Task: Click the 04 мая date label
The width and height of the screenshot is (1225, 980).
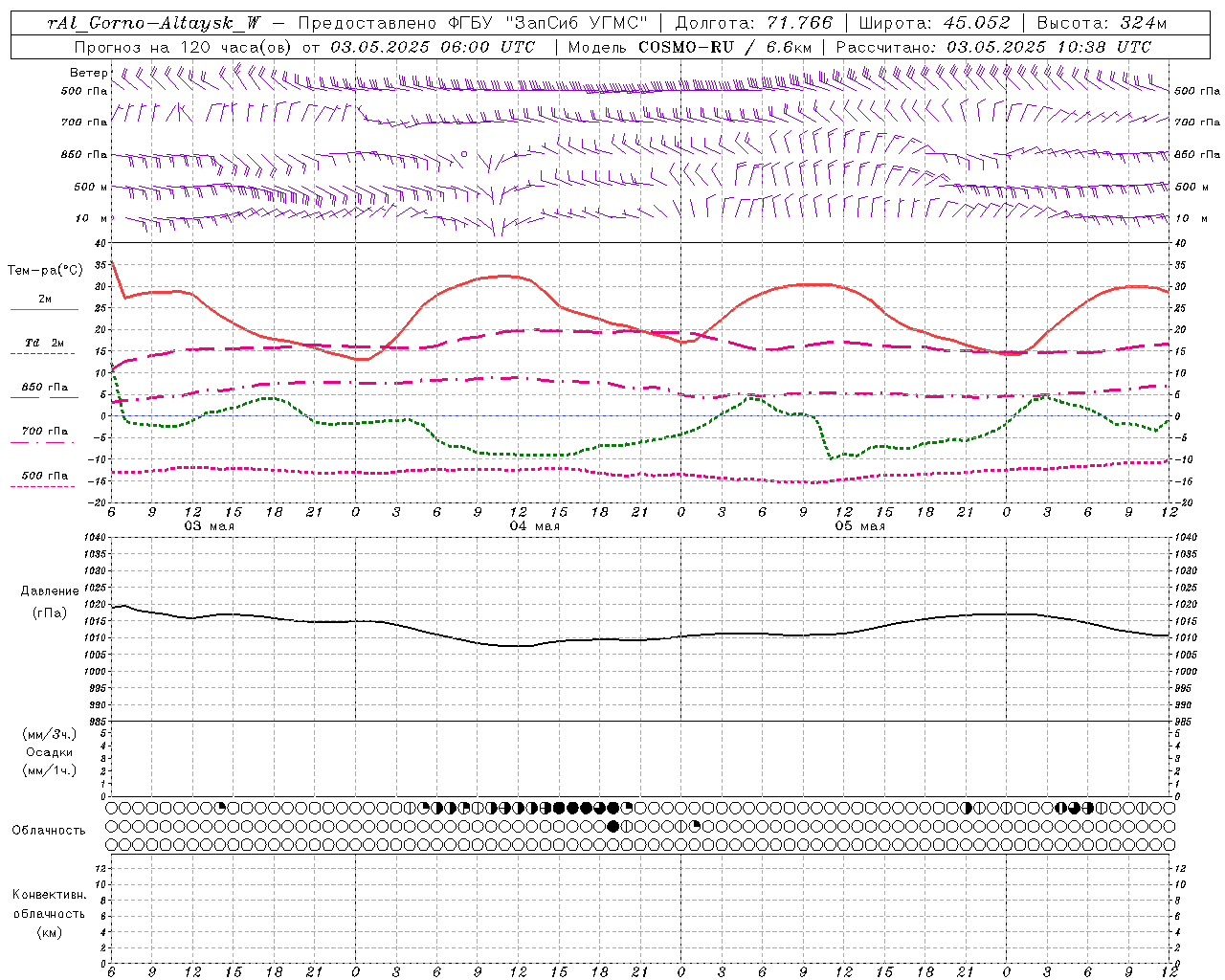Action: point(534,526)
